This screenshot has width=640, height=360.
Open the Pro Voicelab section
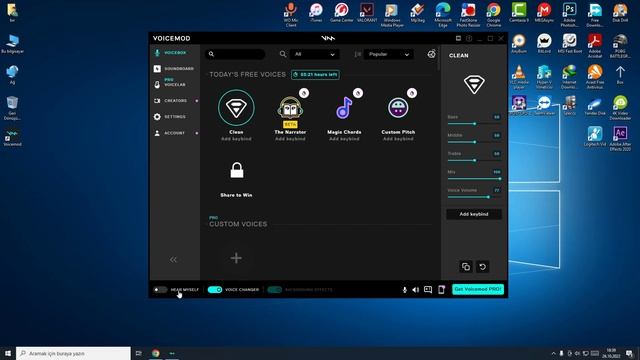pyautogui.click(x=171, y=82)
